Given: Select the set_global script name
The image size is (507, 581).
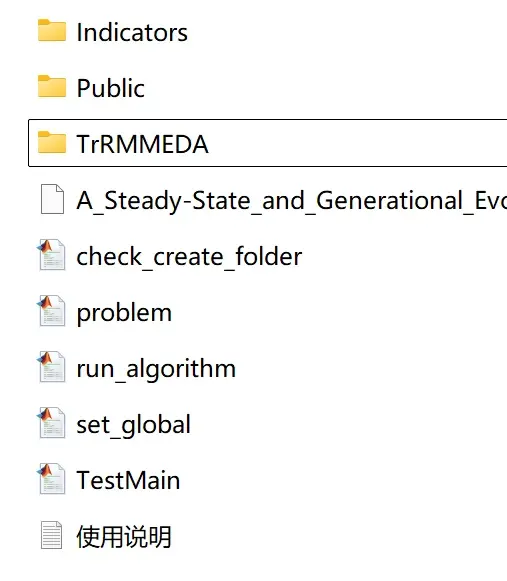Looking at the screenshot, I should coord(133,425).
